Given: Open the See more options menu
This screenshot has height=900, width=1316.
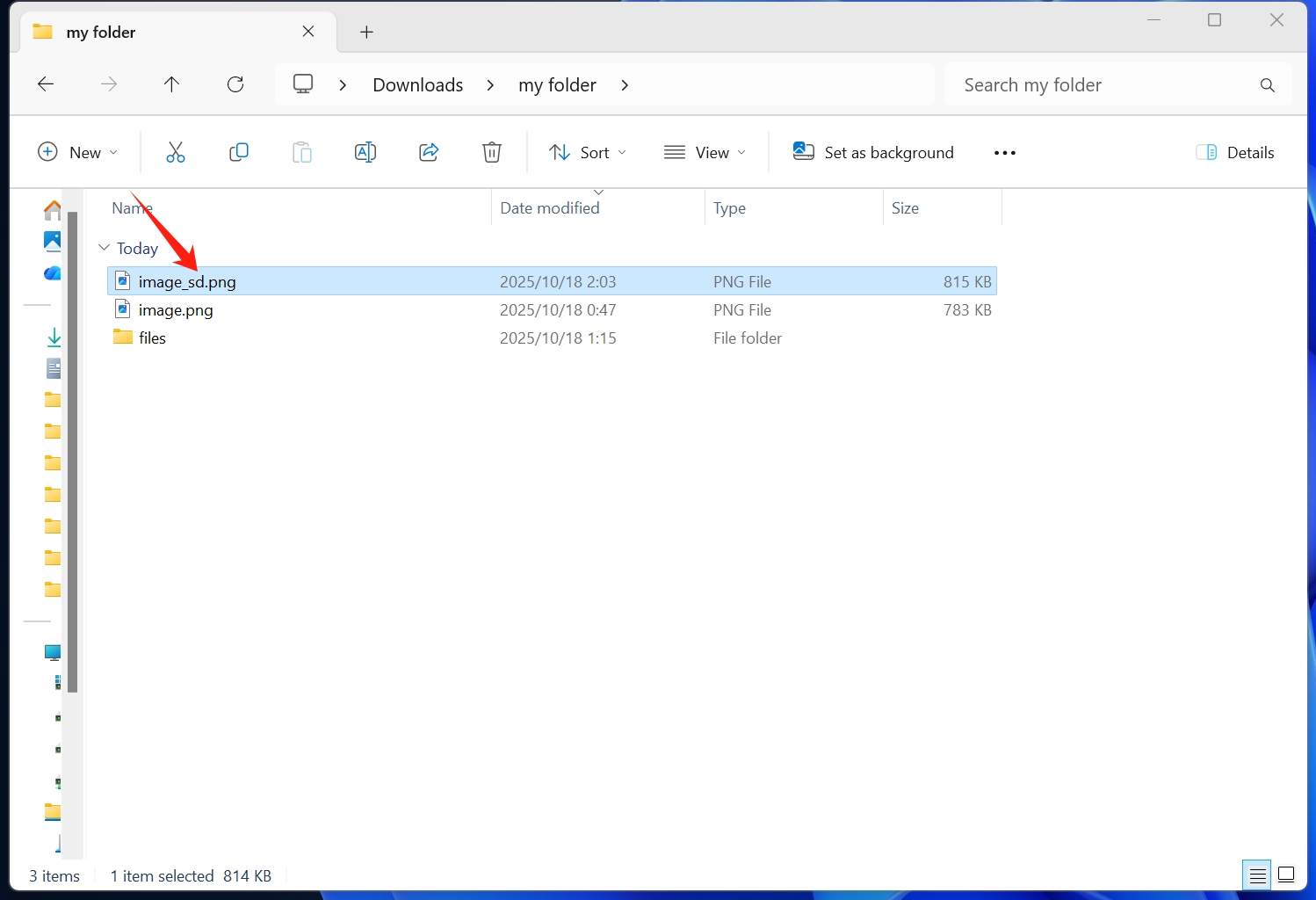Looking at the screenshot, I should (x=1004, y=153).
